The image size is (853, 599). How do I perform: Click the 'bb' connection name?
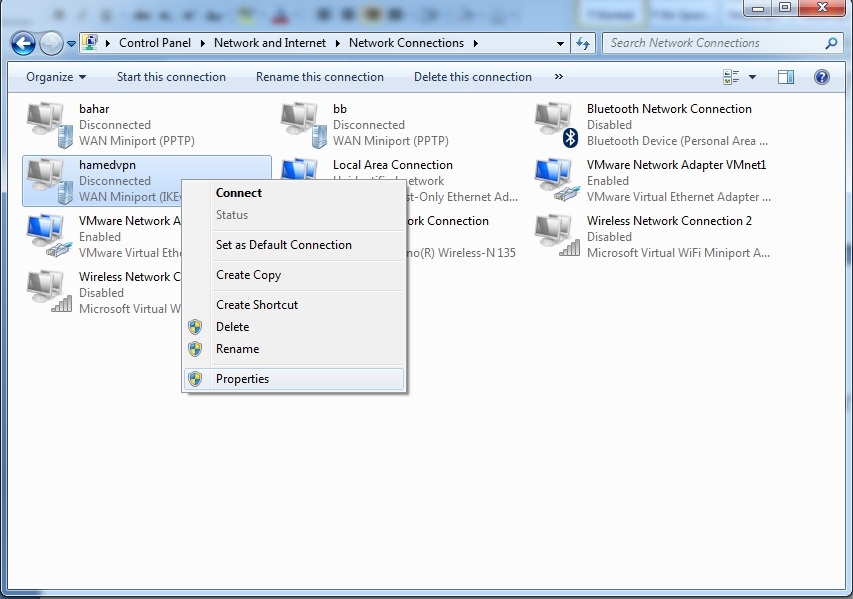point(340,109)
